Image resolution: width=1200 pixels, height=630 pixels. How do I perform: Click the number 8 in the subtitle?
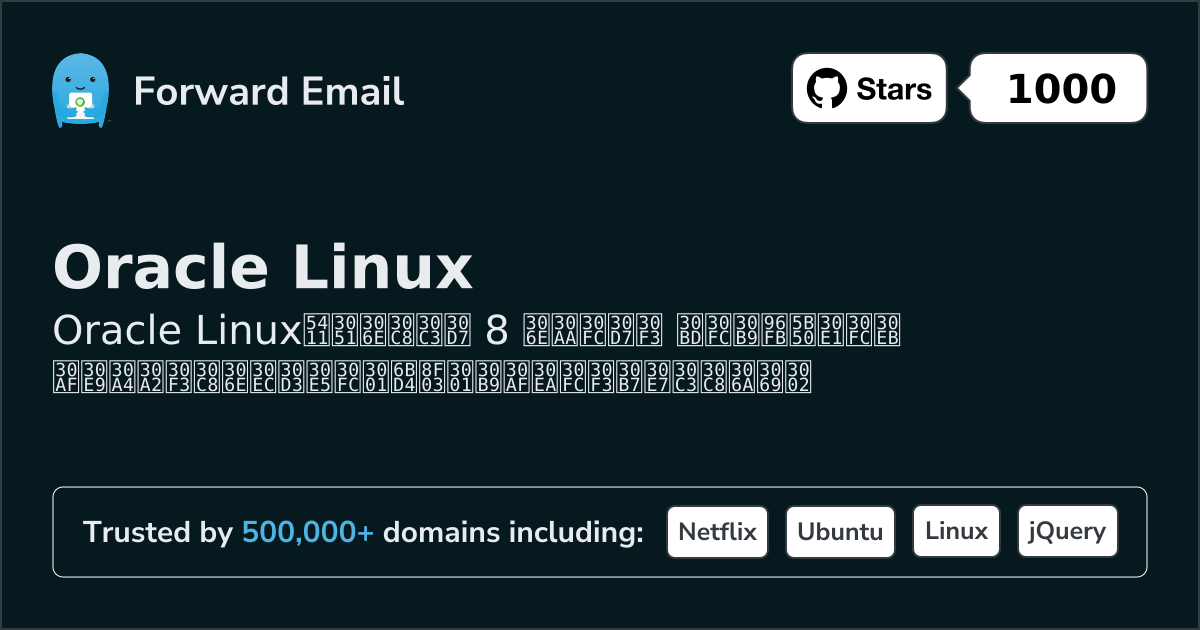(495, 329)
